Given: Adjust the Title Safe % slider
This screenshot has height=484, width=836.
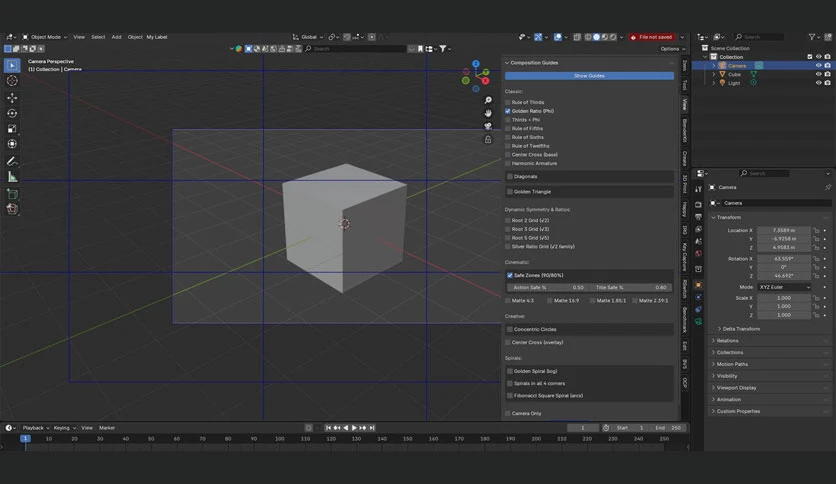Looking at the screenshot, I should click(630, 287).
